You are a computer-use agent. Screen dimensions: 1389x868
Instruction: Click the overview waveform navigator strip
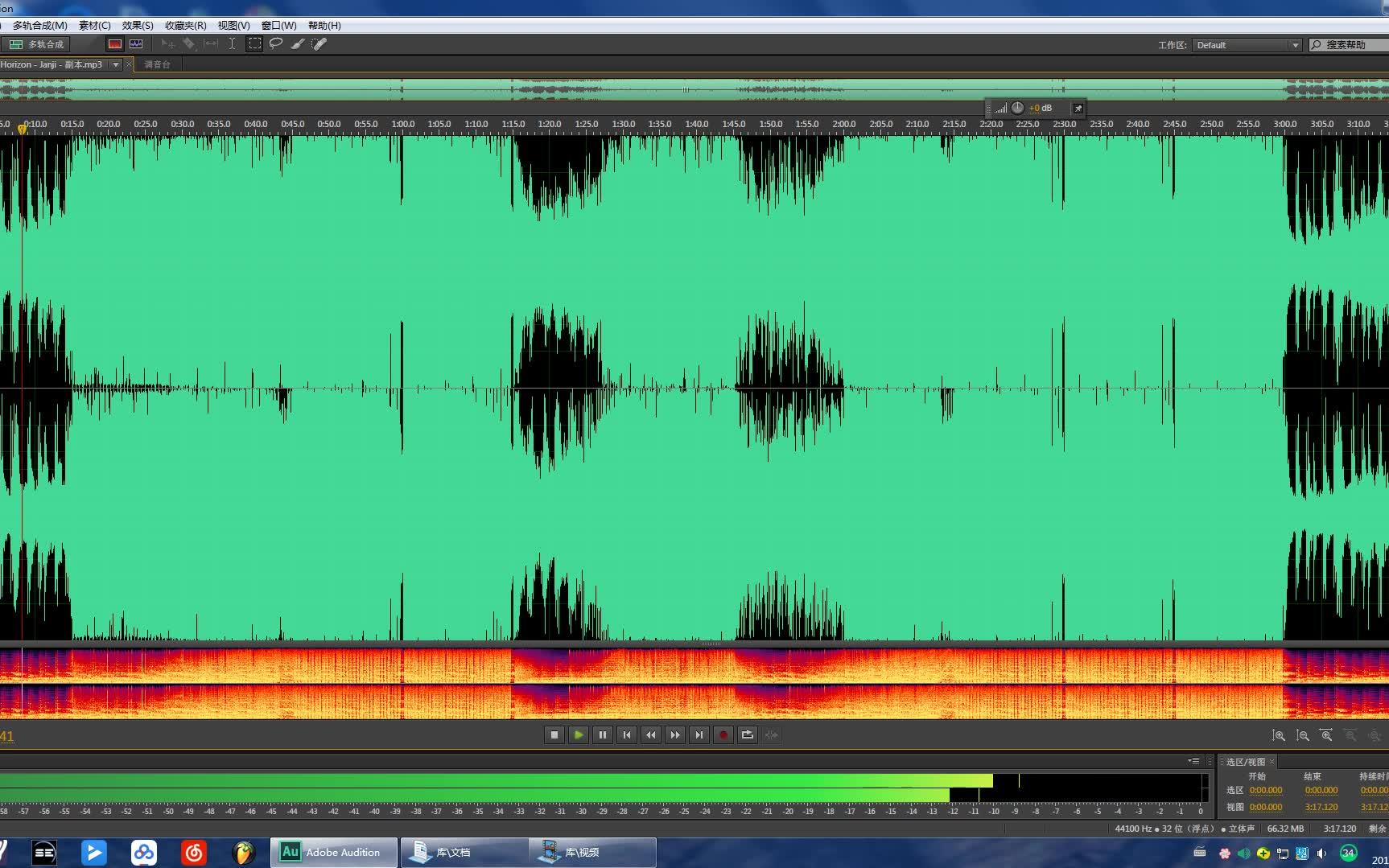[694, 88]
